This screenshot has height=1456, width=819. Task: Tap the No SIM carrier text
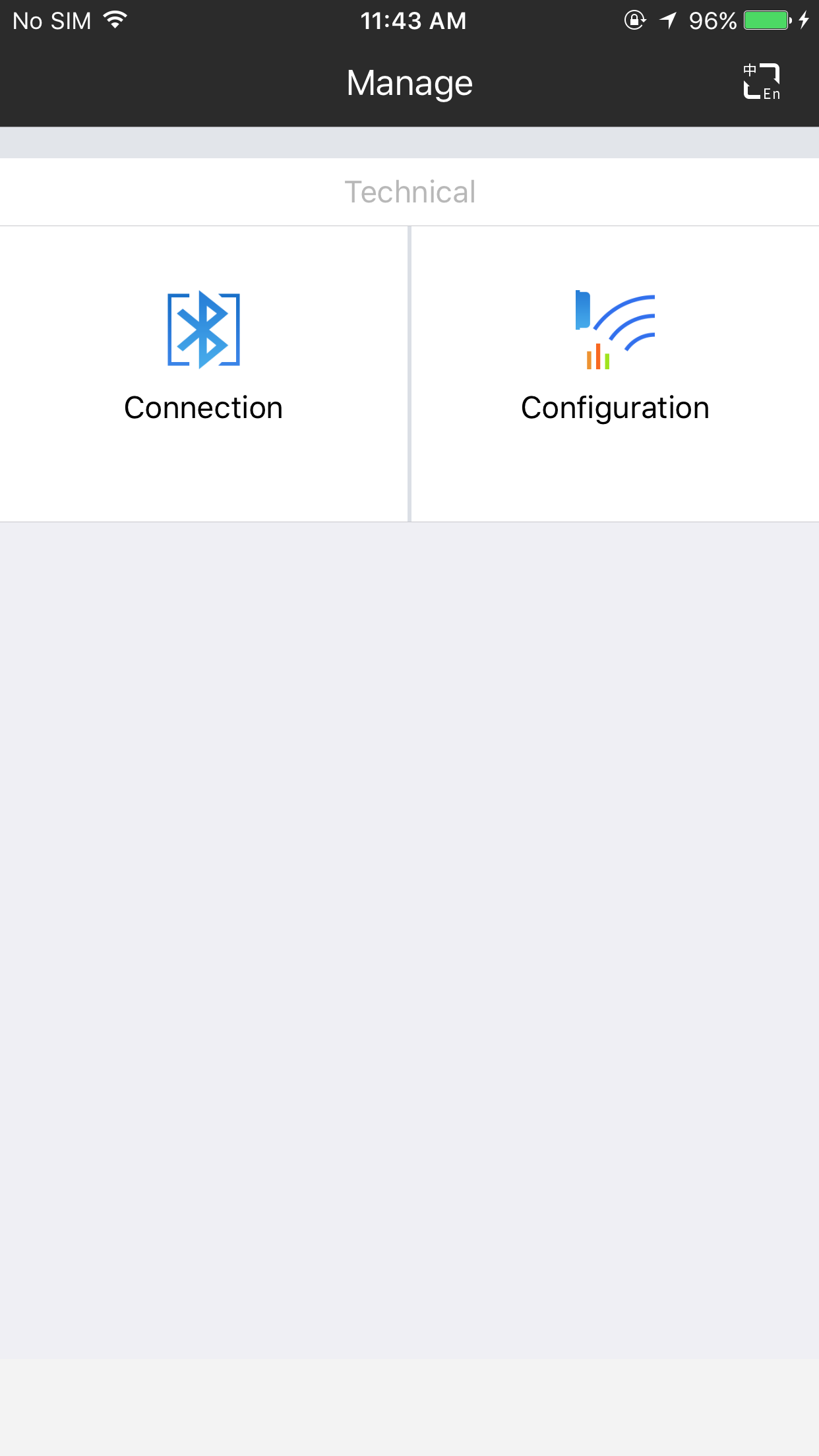[x=52, y=21]
